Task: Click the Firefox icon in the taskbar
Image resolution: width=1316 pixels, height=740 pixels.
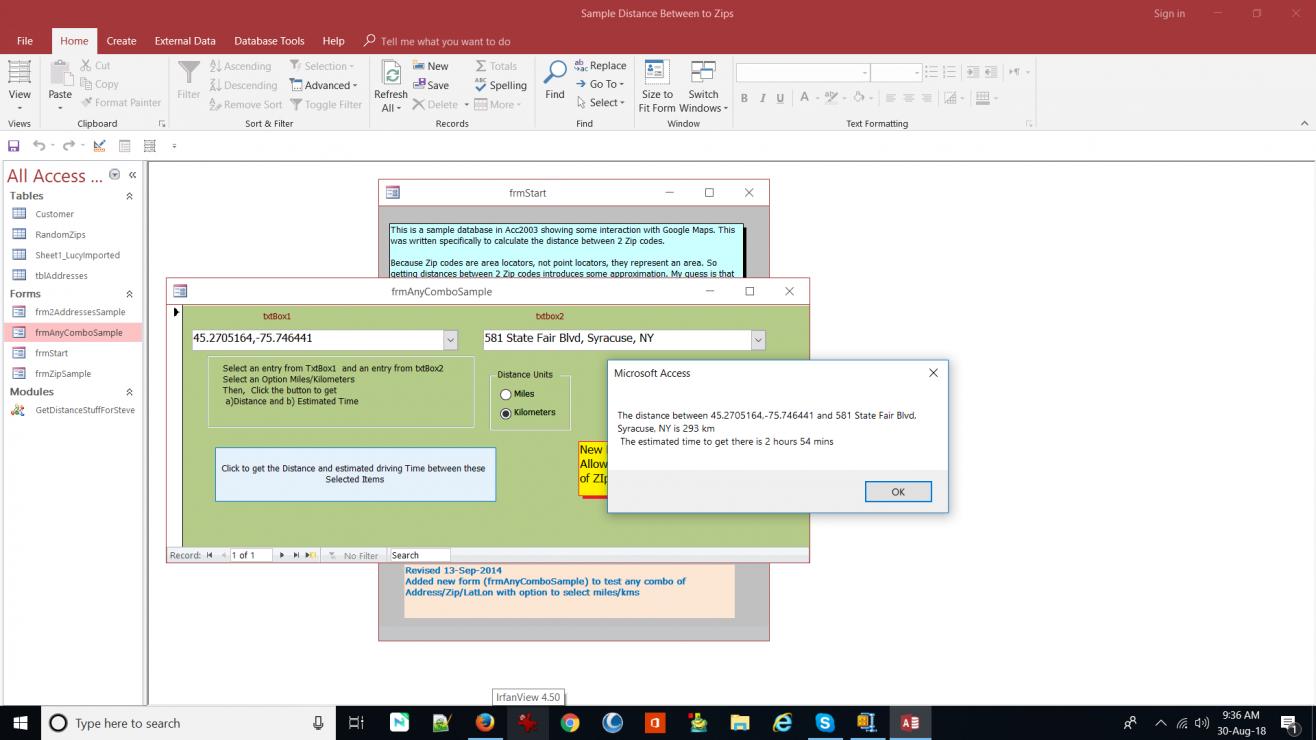Action: 485,722
